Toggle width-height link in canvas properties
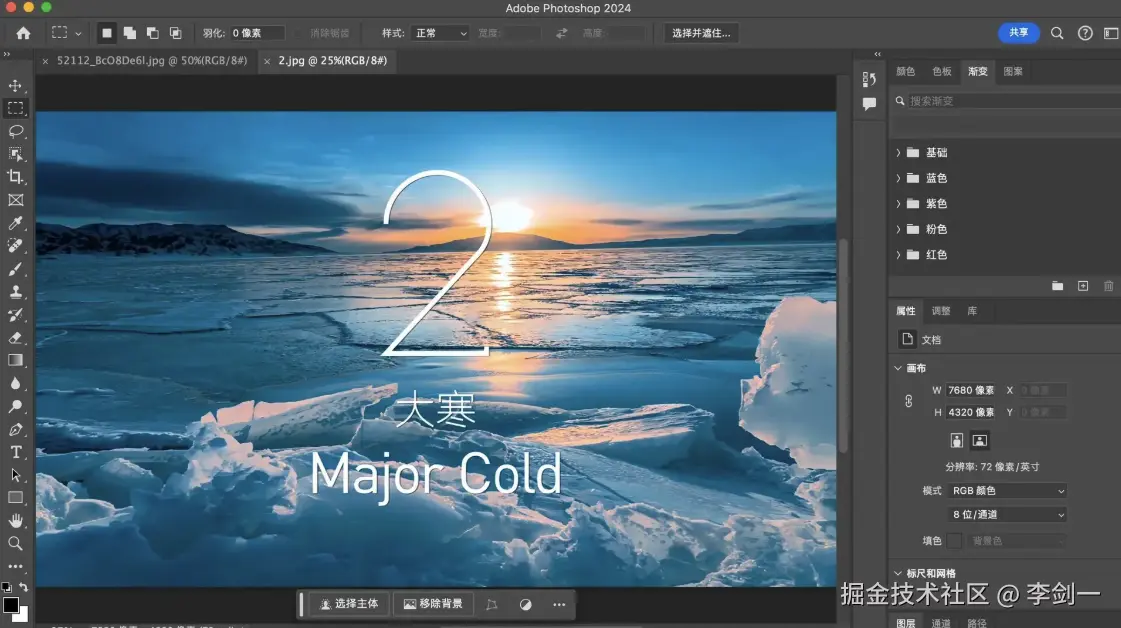 [x=909, y=401]
